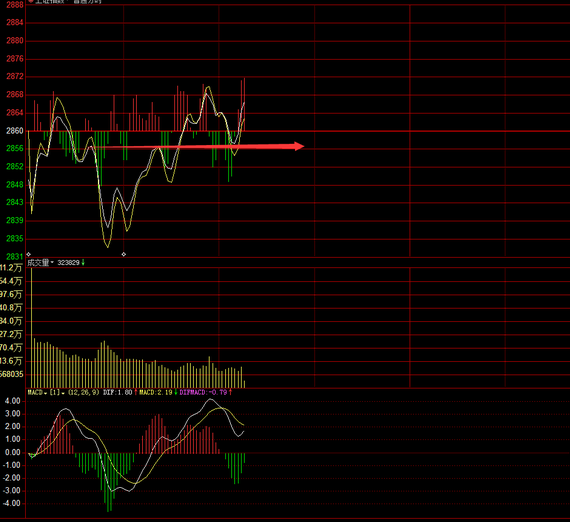Viewport: 570px width, 522px height.
Task: Open the 成交量 indicator dropdown
Action: tap(40, 262)
